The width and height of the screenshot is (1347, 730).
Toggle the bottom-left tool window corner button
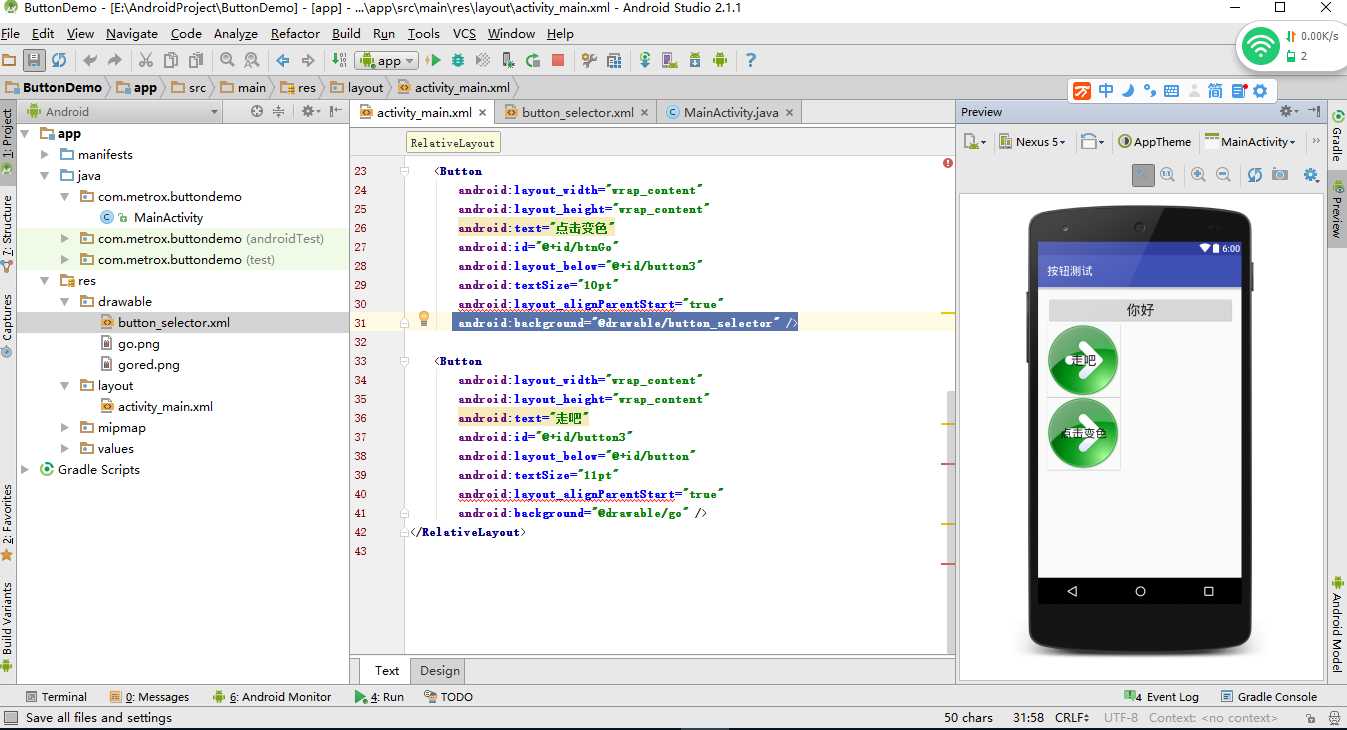(x=10, y=718)
